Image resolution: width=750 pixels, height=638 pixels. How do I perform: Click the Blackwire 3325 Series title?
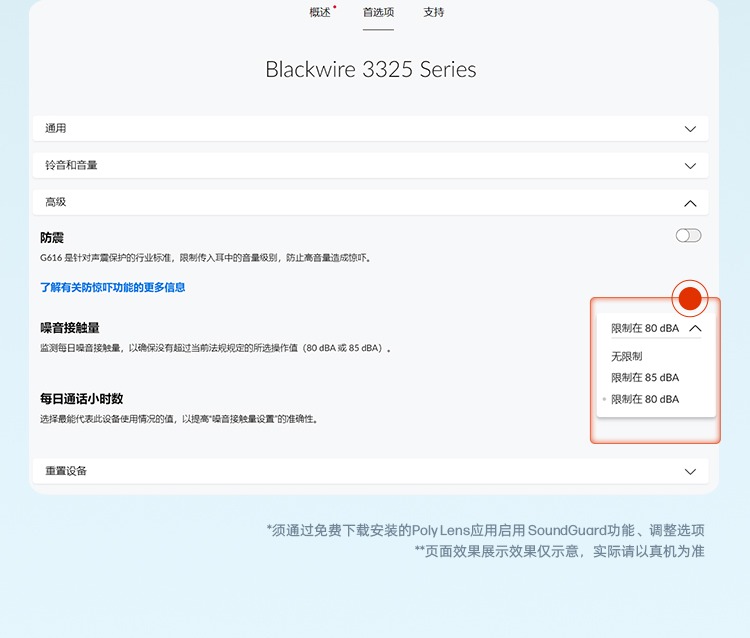[x=371, y=70]
